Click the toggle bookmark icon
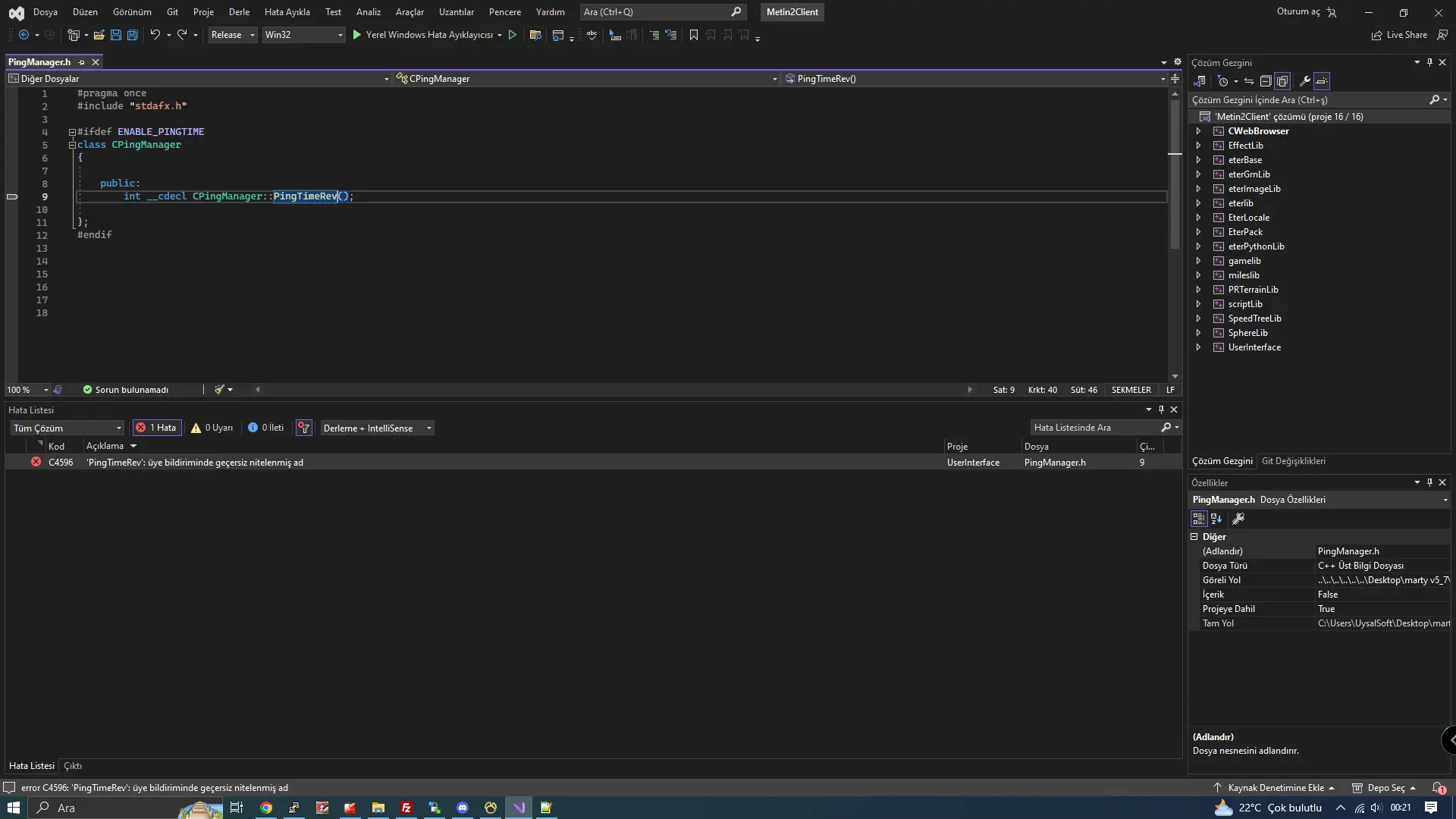The image size is (1456, 819). point(694,35)
